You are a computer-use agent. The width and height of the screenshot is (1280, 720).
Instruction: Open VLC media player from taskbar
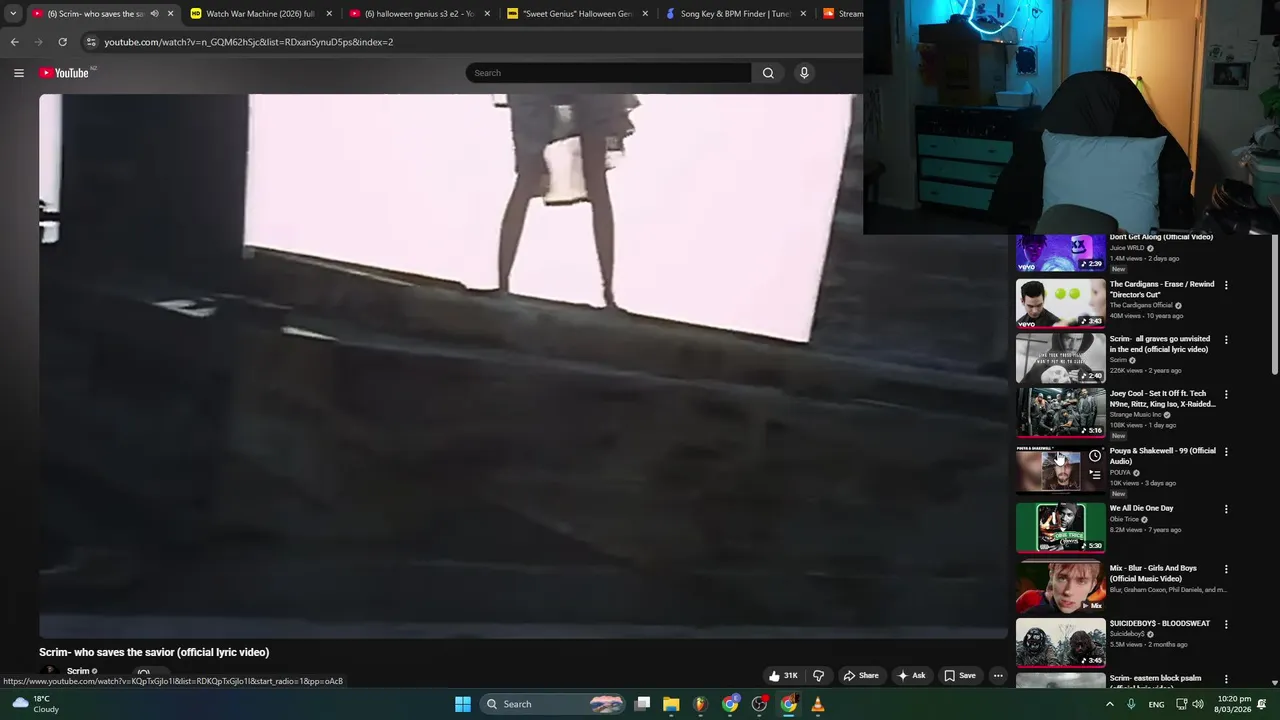(817, 704)
